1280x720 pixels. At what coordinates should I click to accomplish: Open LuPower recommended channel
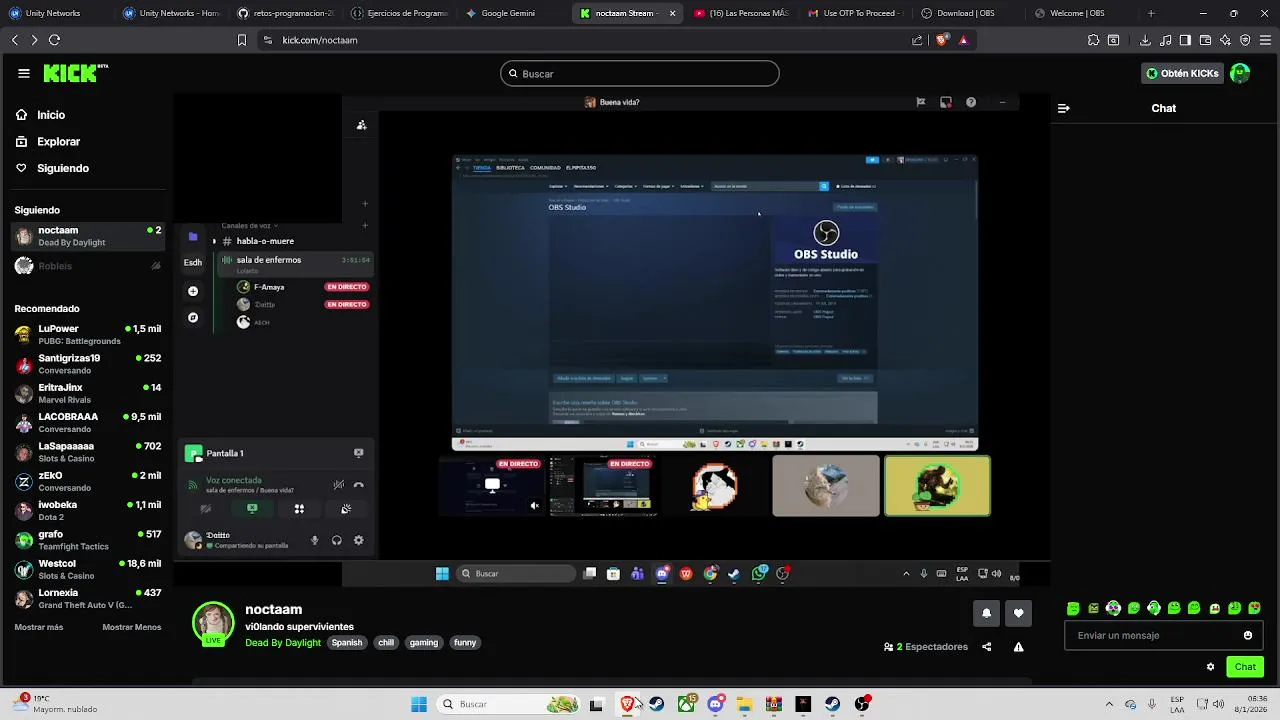[x=87, y=334]
